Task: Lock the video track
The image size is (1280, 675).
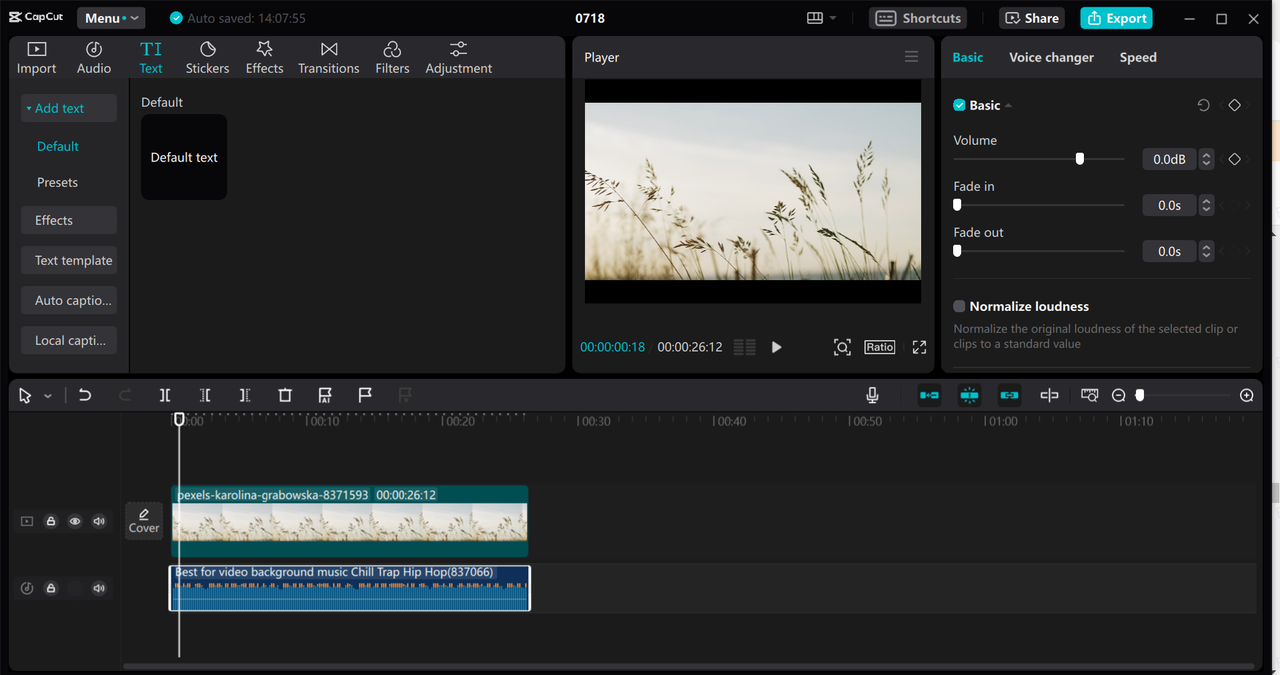Action: coord(51,521)
